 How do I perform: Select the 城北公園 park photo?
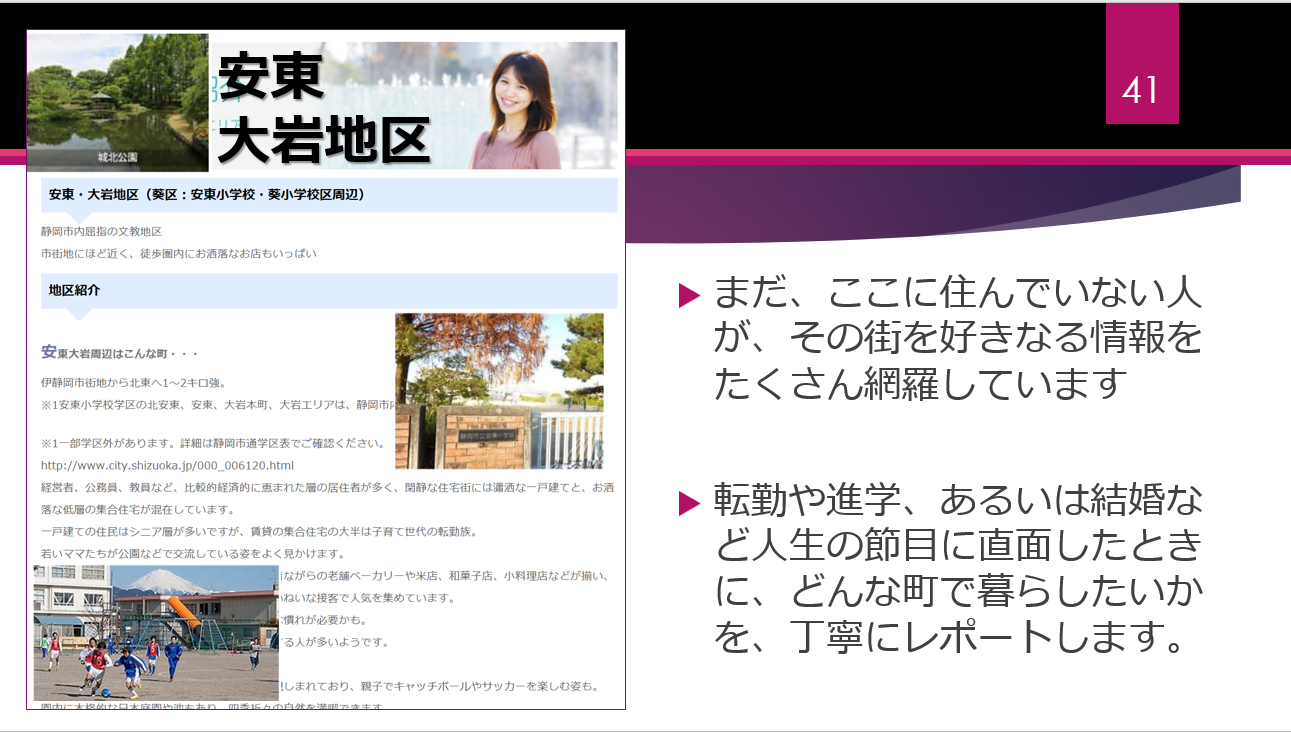click(x=117, y=101)
